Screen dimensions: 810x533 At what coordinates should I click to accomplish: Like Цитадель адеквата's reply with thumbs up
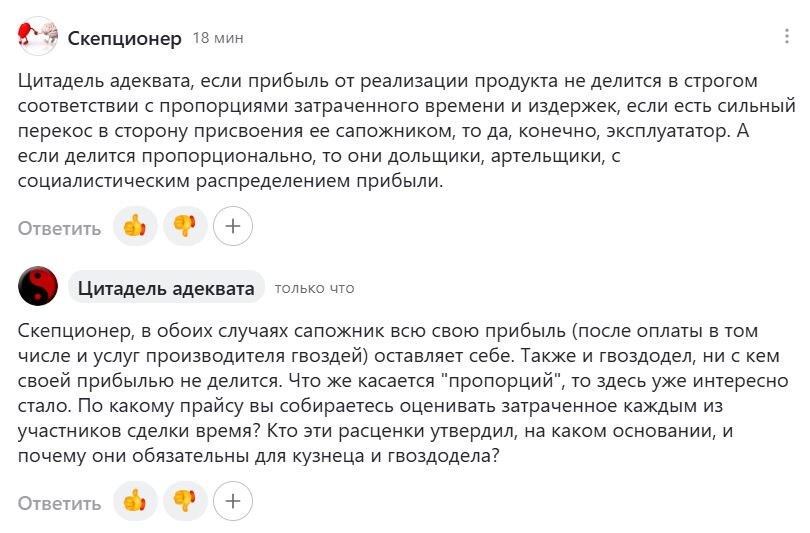[x=135, y=501]
